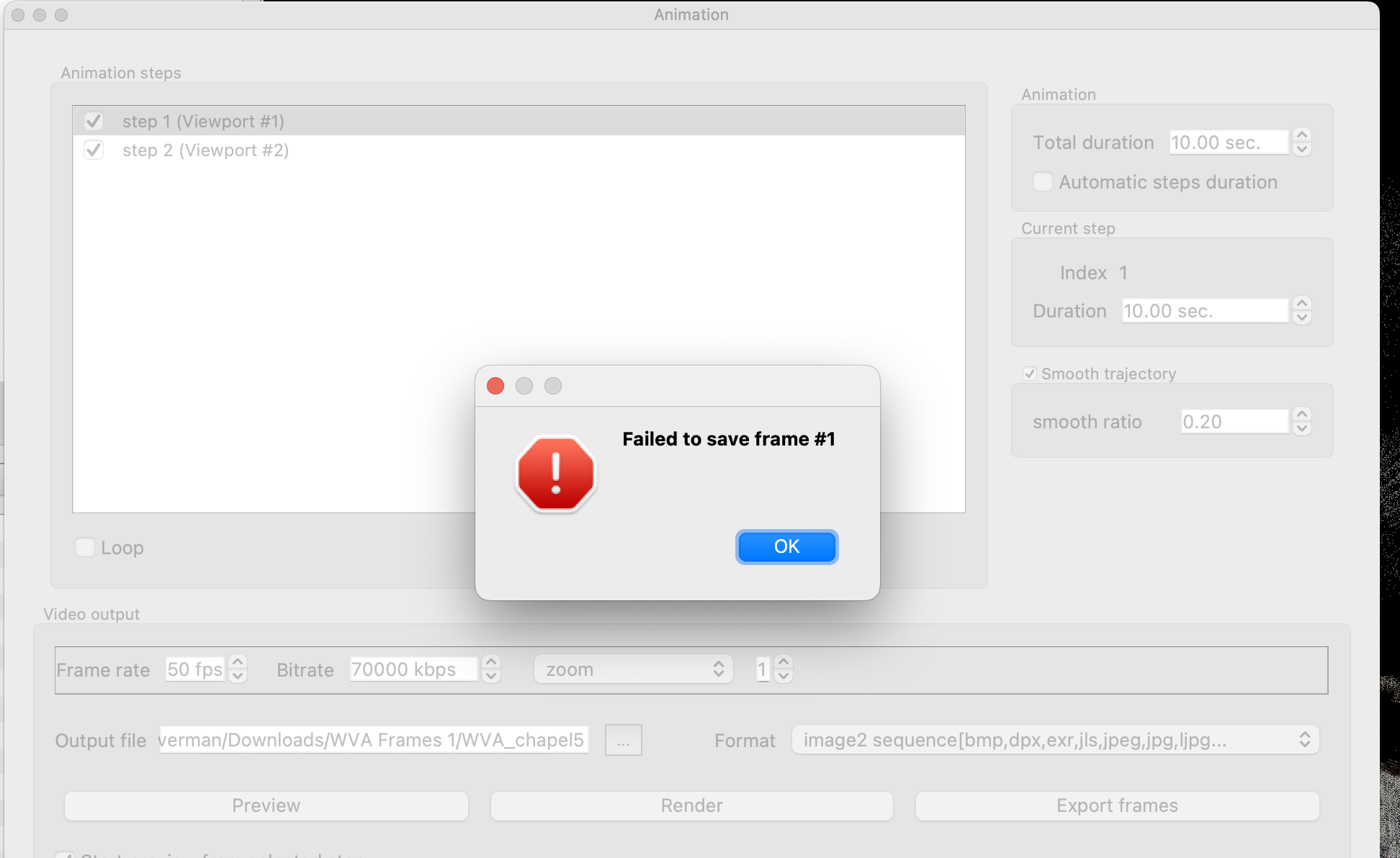
Task: Select step 2 (Viewport #2) in the list
Action: click(x=205, y=150)
